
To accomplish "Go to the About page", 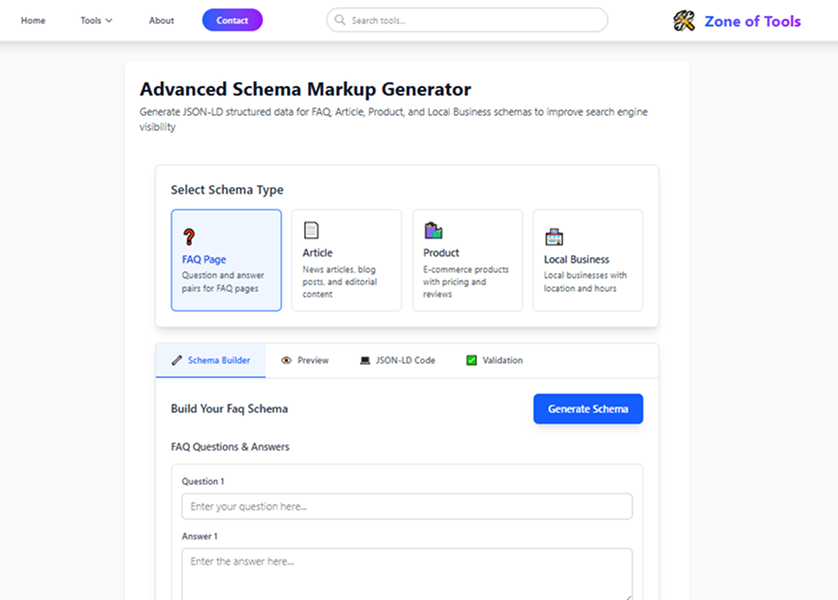I will 161,20.
